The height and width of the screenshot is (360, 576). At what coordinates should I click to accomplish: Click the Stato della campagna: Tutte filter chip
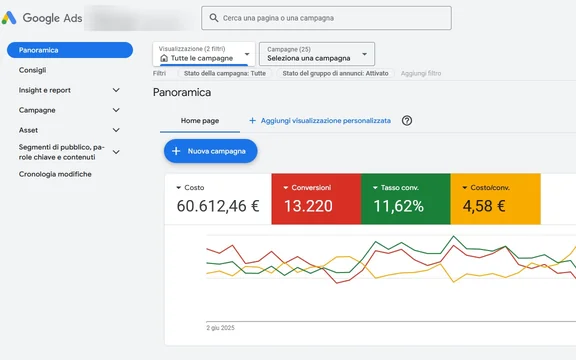[225, 73]
